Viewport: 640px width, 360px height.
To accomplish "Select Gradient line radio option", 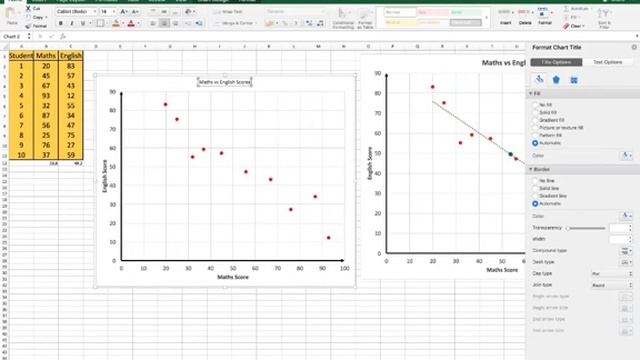I will (535, 196).
